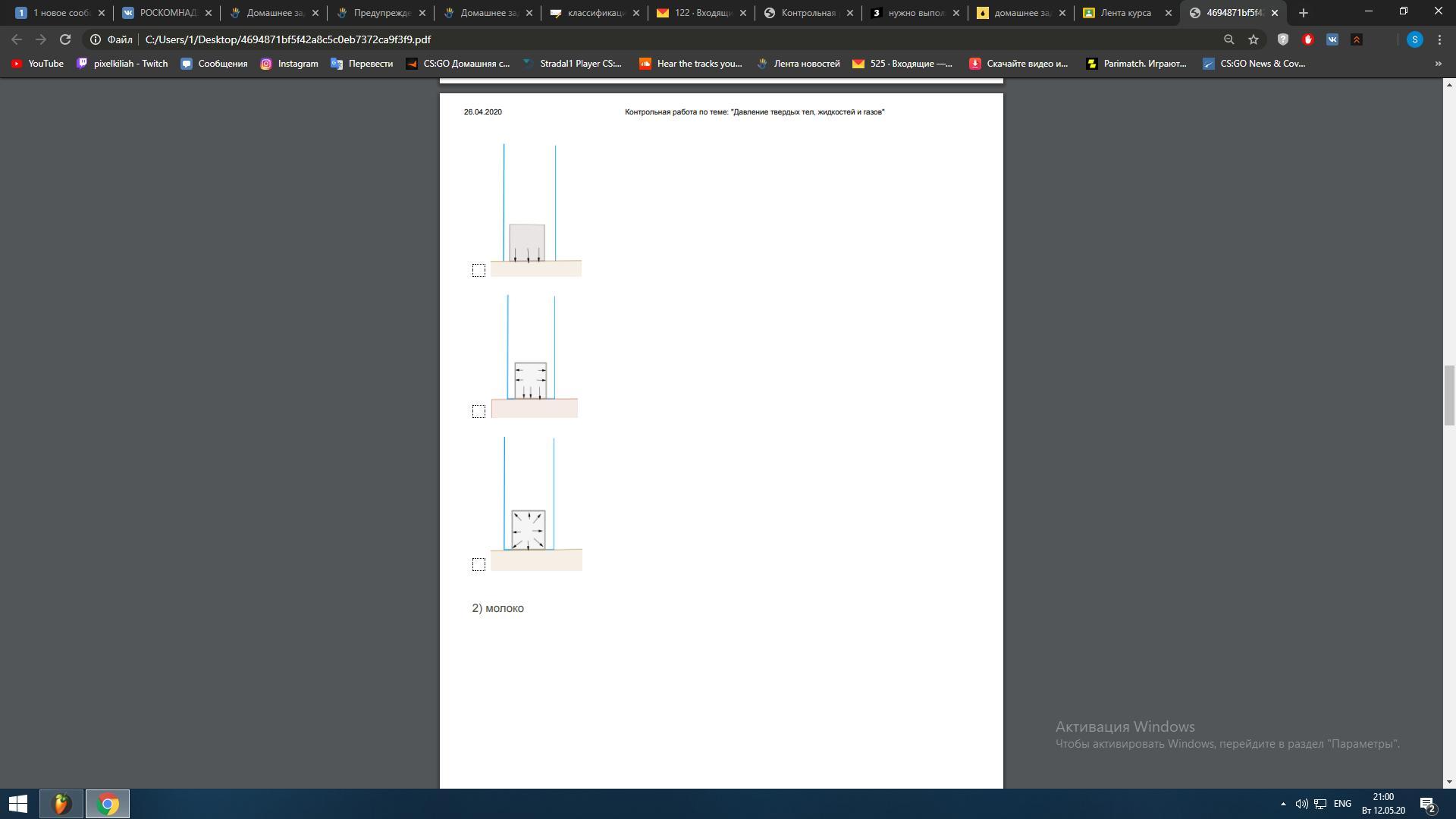
Task: Switch to the "Лента курса" tab
Action: click(x=1125, y=13)
